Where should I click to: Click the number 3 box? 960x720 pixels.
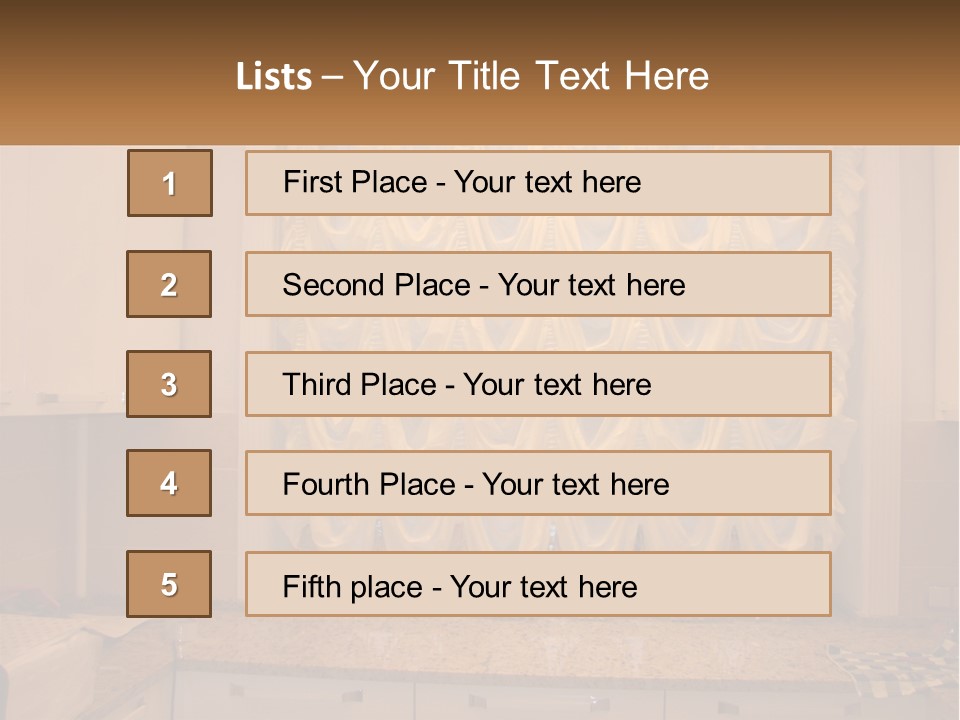tap(169, 384)
